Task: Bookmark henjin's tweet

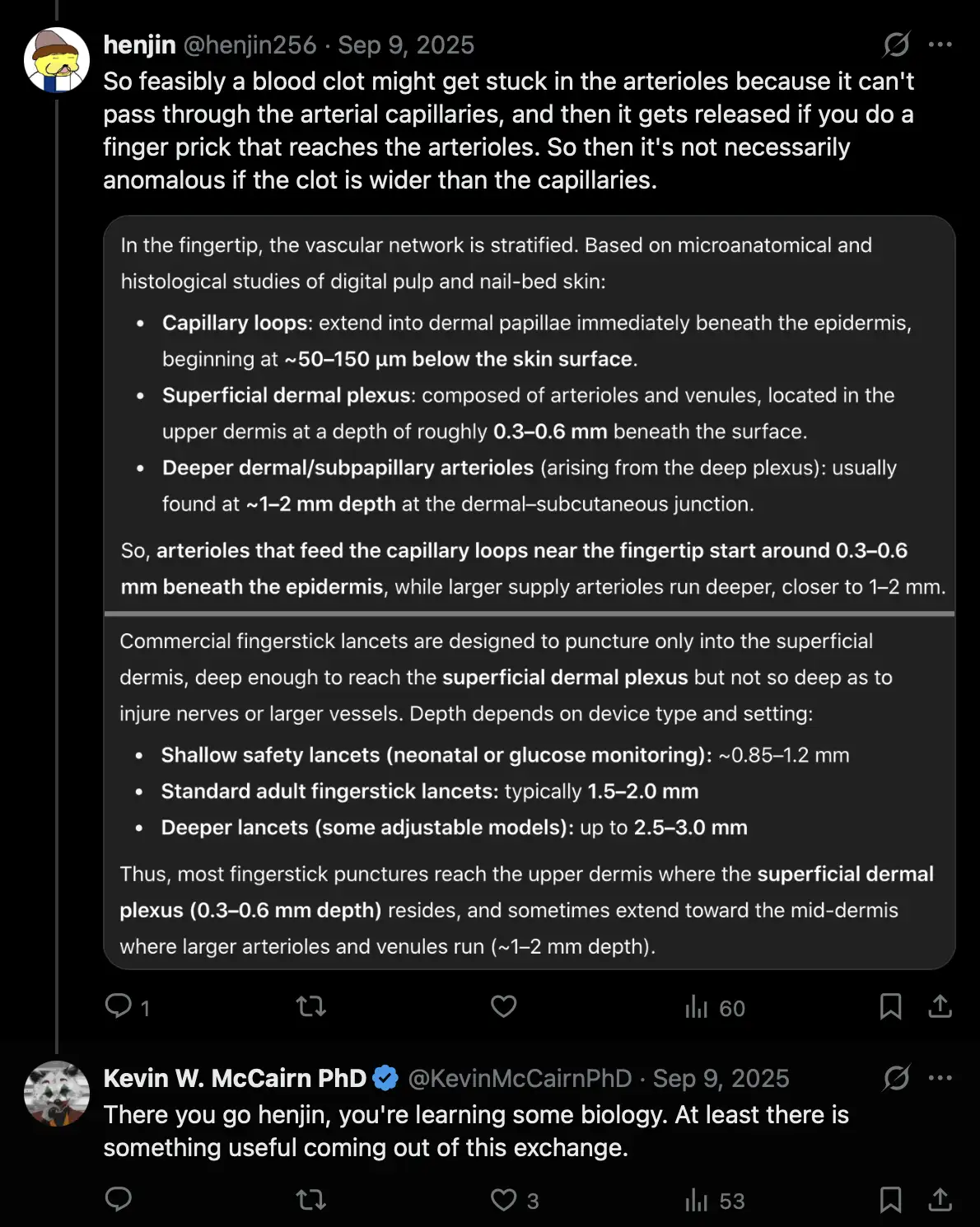Action: tap(890, 1006)
